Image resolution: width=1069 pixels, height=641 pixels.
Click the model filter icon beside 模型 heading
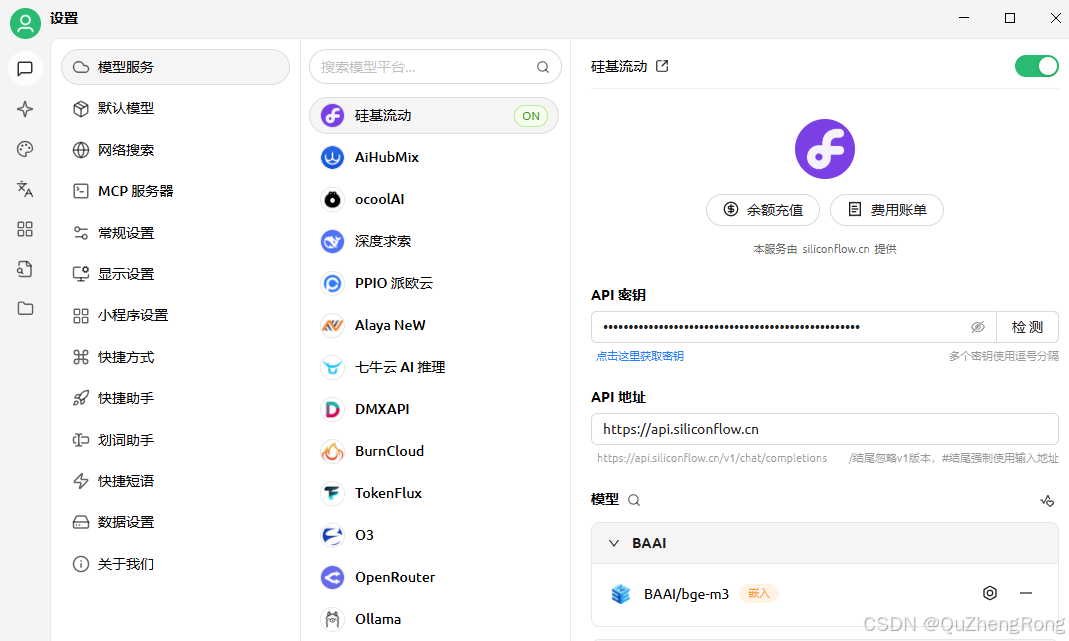1047,500
